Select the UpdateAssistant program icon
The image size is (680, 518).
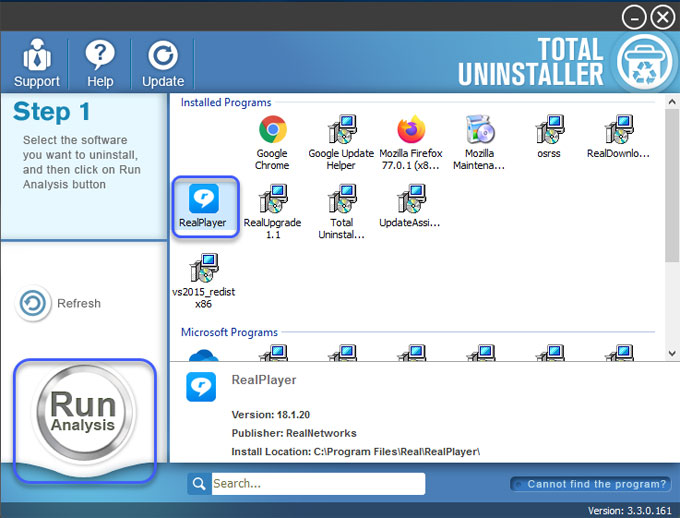(x=410, y=207)
